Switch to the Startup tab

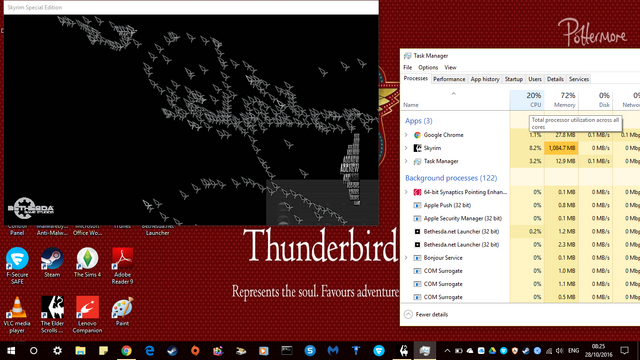(x=513, y=79)
